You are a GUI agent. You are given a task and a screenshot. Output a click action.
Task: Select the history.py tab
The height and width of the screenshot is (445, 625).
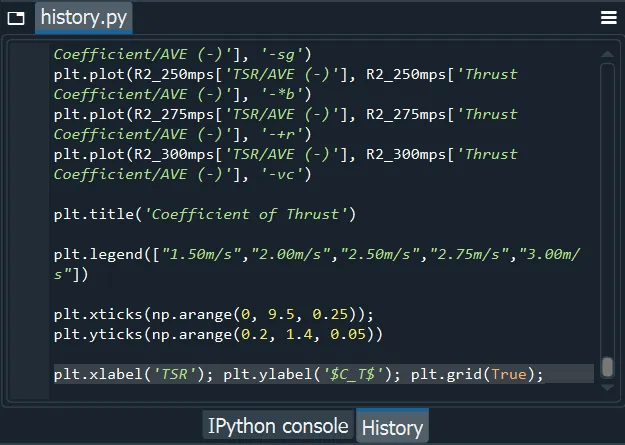pyautogui.click(x=84, y=18)
